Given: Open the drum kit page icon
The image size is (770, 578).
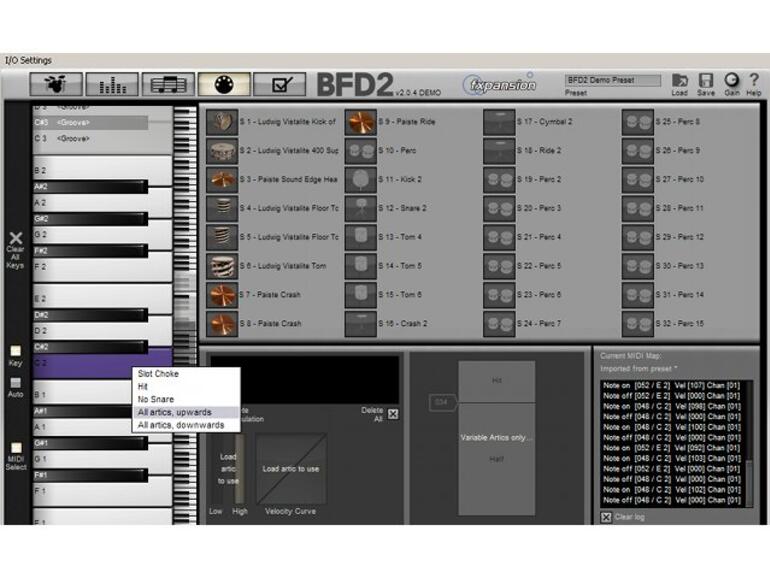Looking at the screenshot, I should [x=56, y=85].
